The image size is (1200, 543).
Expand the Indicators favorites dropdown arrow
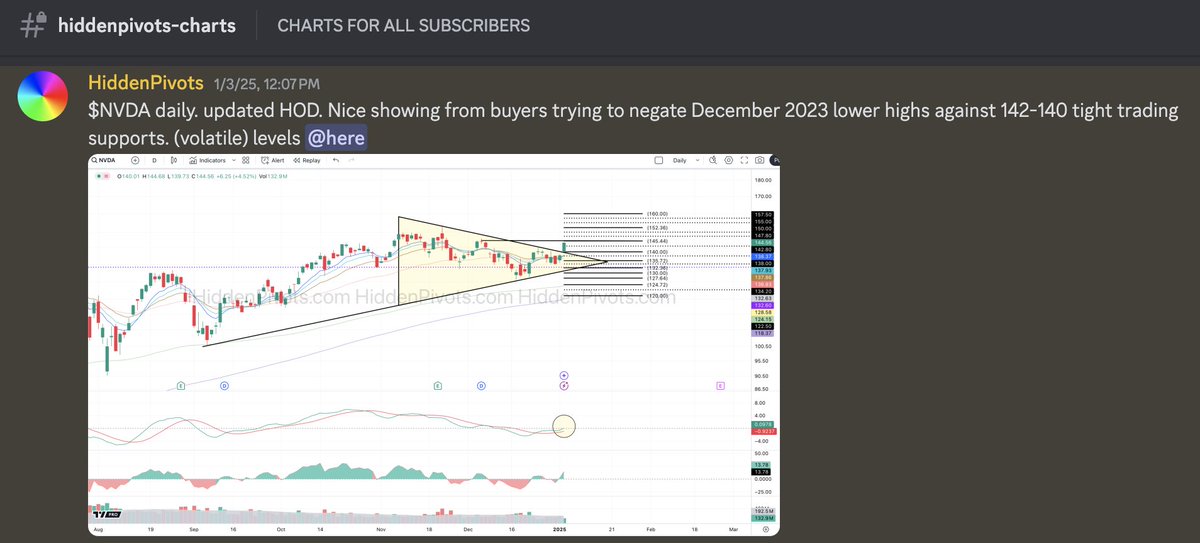point(234,160)
